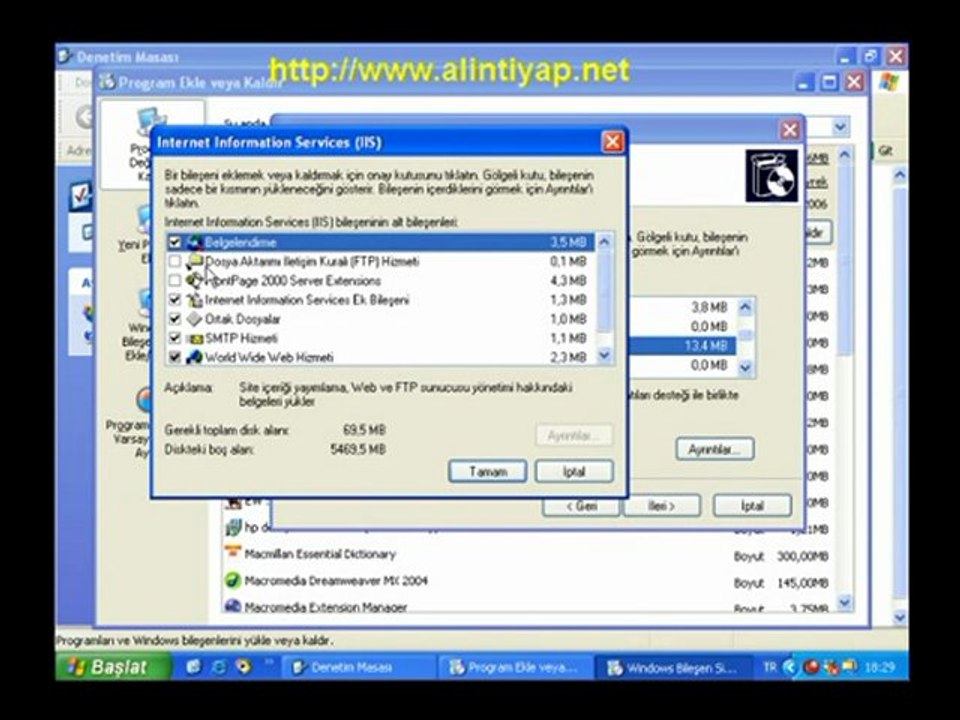Viewport: 960px width, 720px height.
Task: Disable the SMTP Hizmeti checkbox
Action: 175,339
